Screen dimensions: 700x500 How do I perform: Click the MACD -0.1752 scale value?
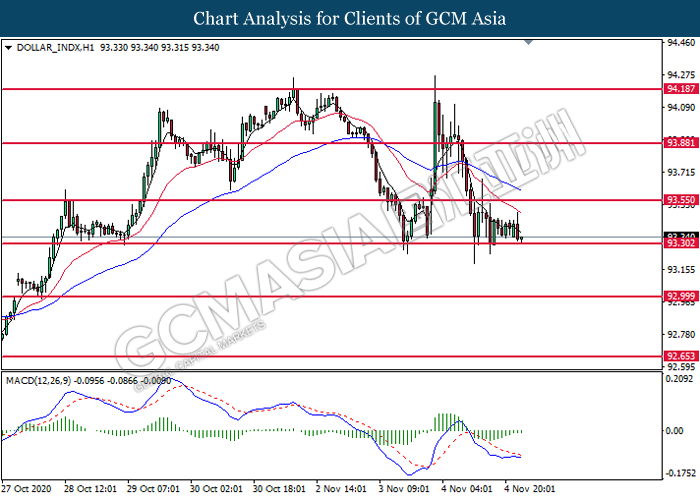click(x=680, y=473)
